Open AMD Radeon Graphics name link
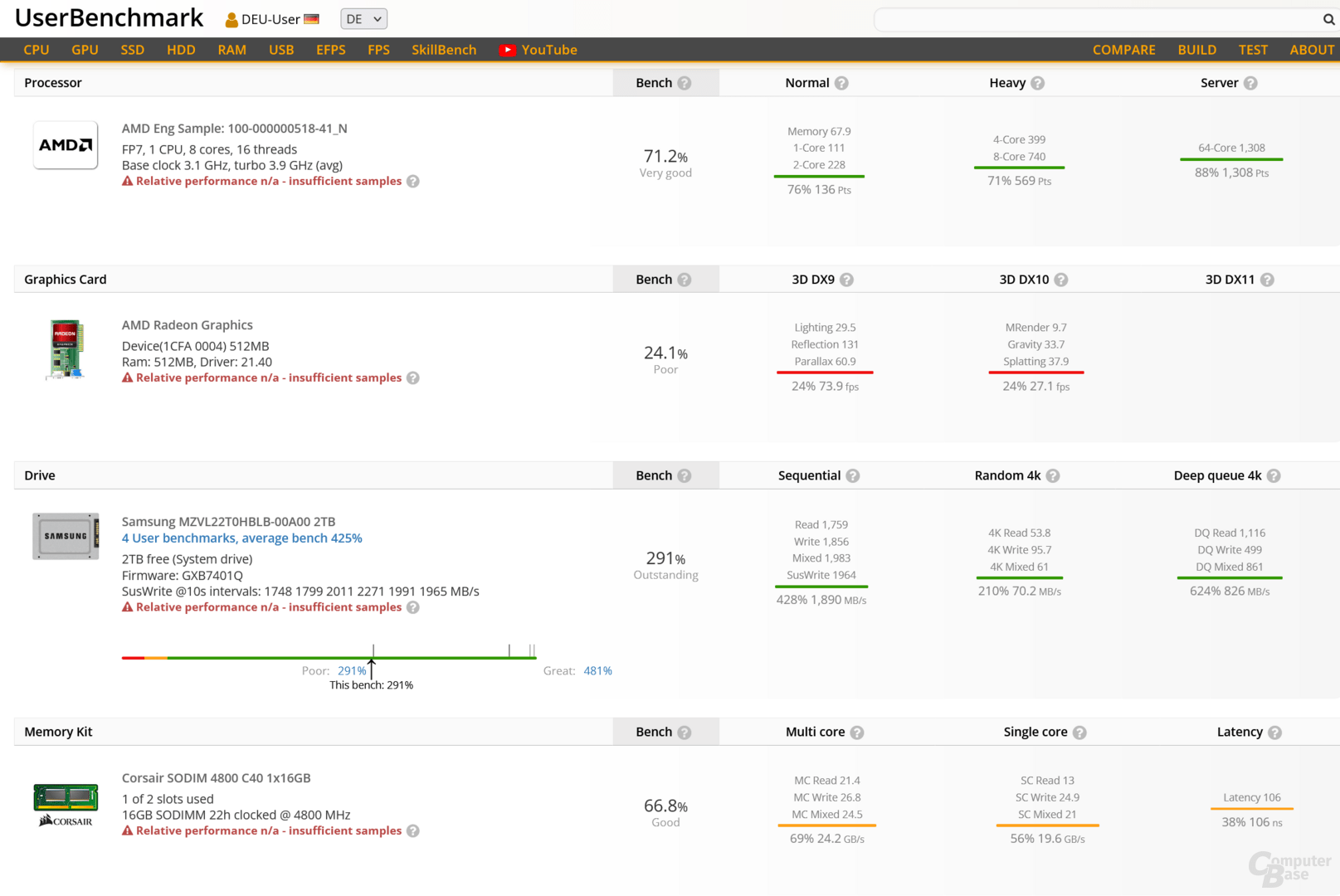This screenshot has width=1340, height=896. coord(188,325)
